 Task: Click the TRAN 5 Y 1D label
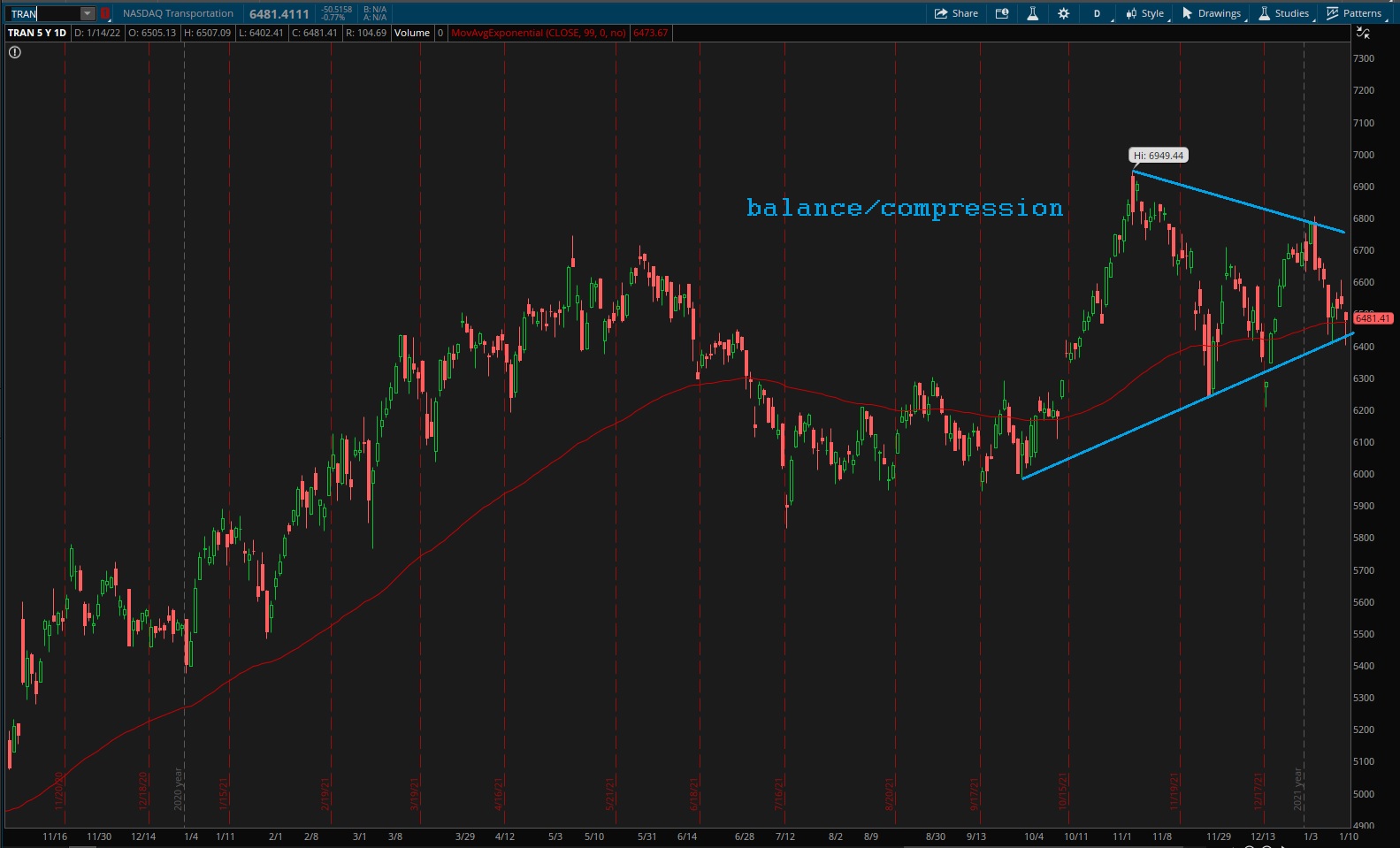(37, 33)
